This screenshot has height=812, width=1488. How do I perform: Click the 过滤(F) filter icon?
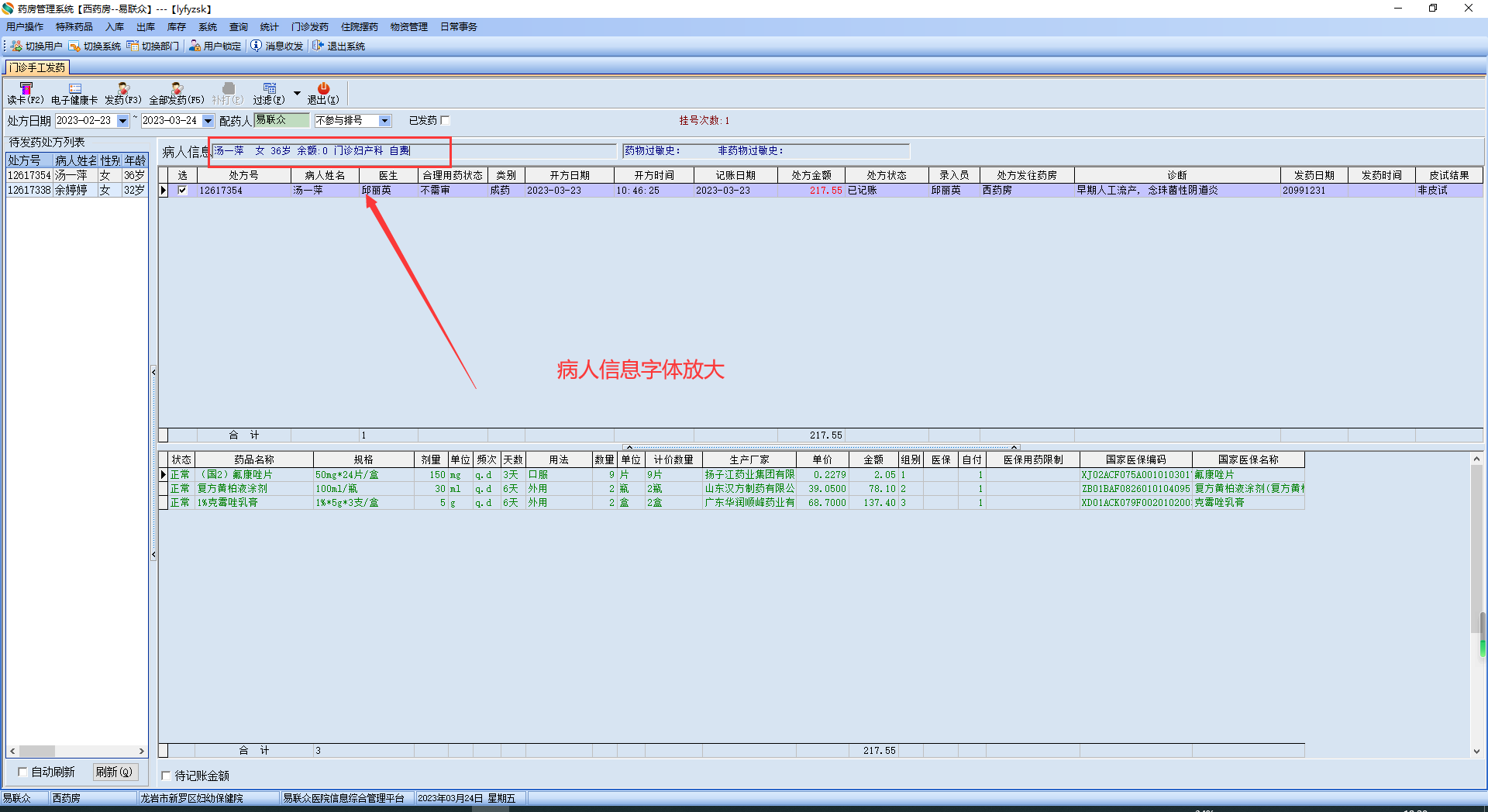[x=269, y=88]
